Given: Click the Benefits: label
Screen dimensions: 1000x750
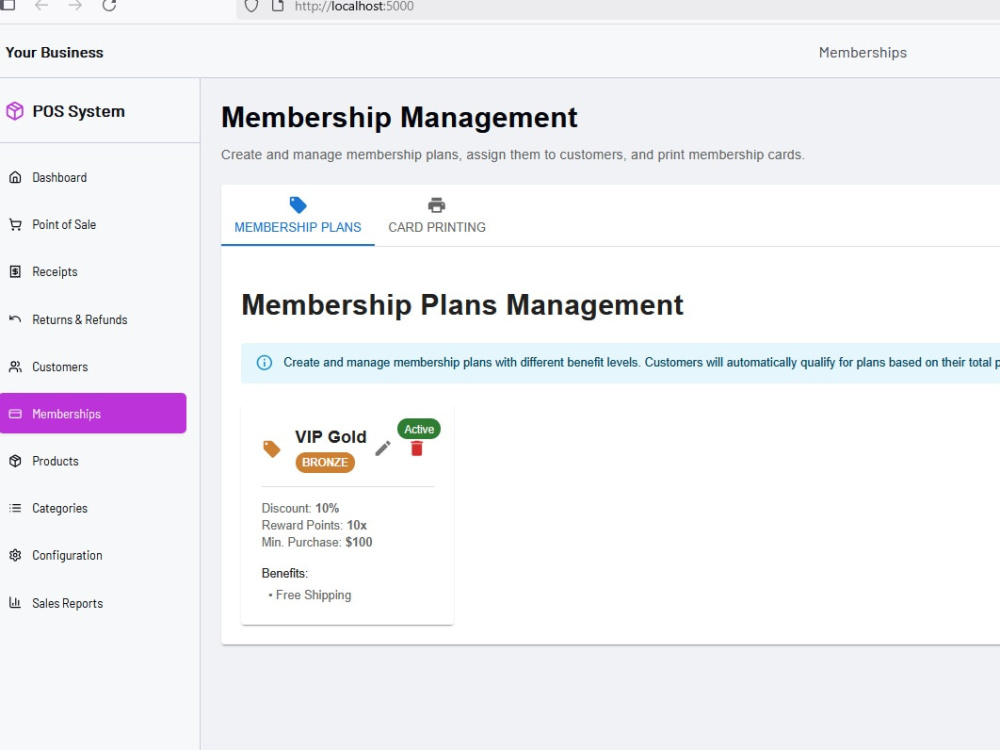Looking at the screenshot, I should click(284, 573).
